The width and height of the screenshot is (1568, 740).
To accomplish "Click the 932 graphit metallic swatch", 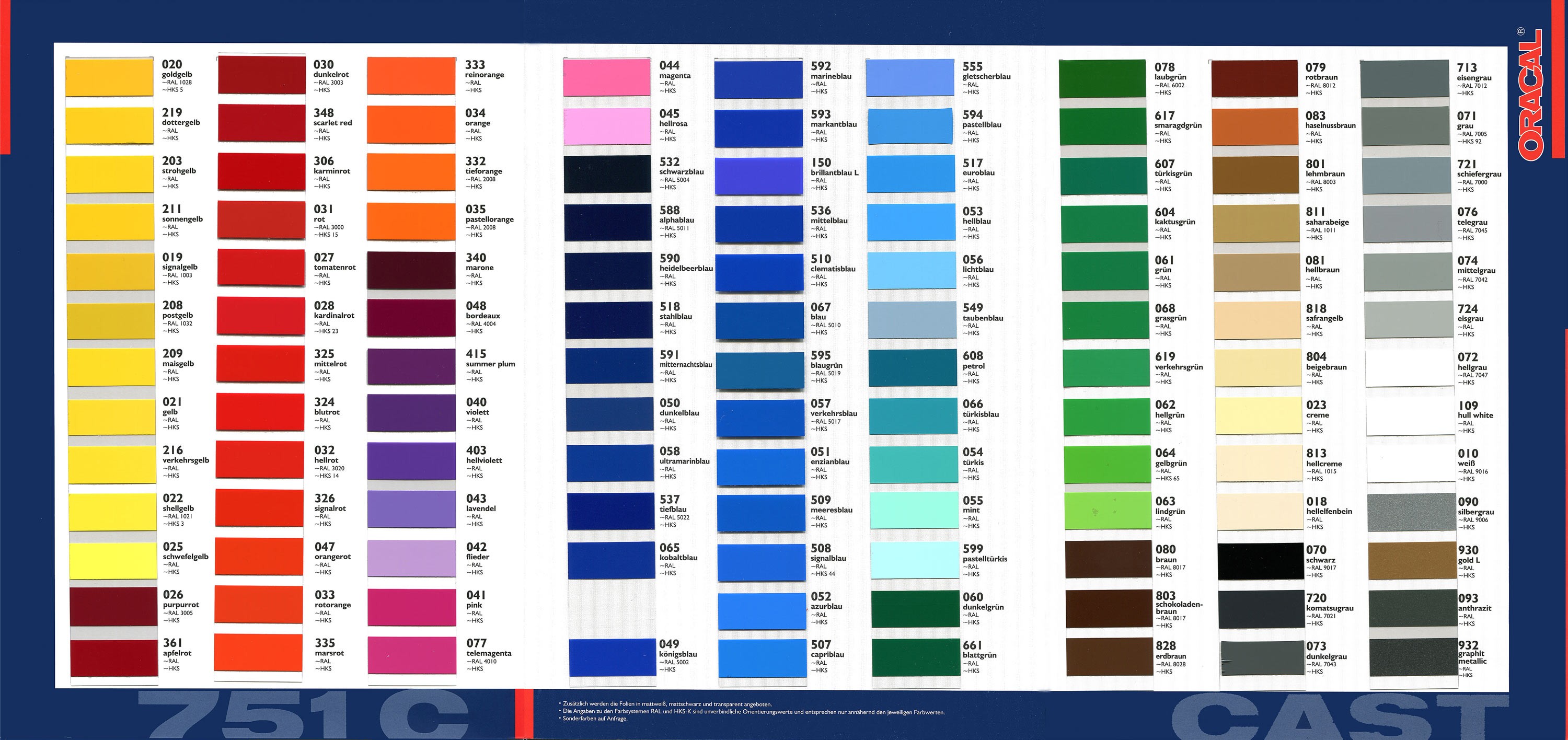I will point(1413,657).
